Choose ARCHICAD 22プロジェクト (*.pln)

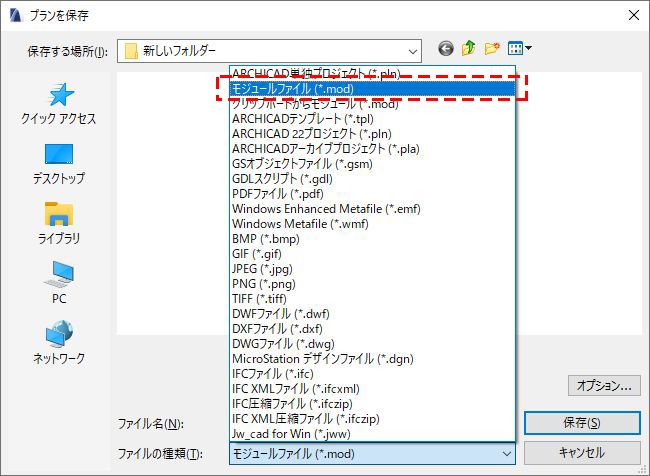(x=372, y=134)
